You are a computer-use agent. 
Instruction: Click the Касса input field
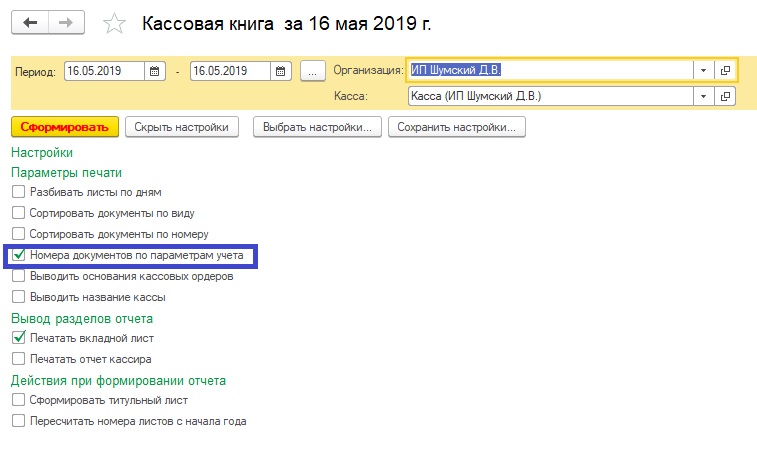point(550,96)
